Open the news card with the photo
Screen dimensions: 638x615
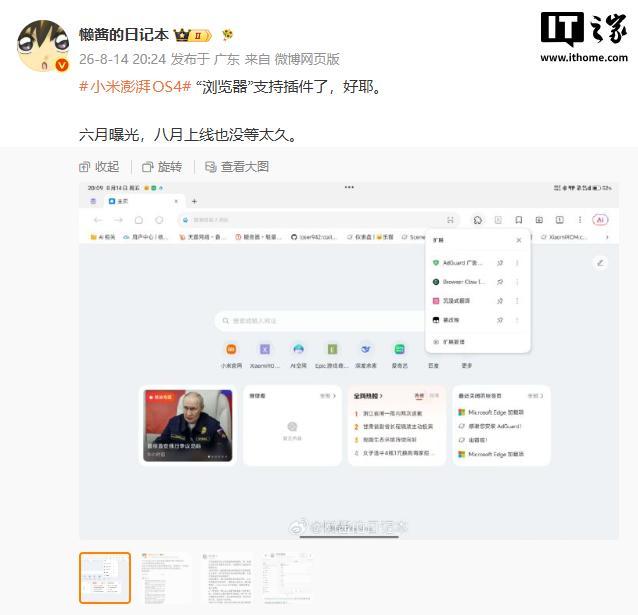click(x=188, y=425)
